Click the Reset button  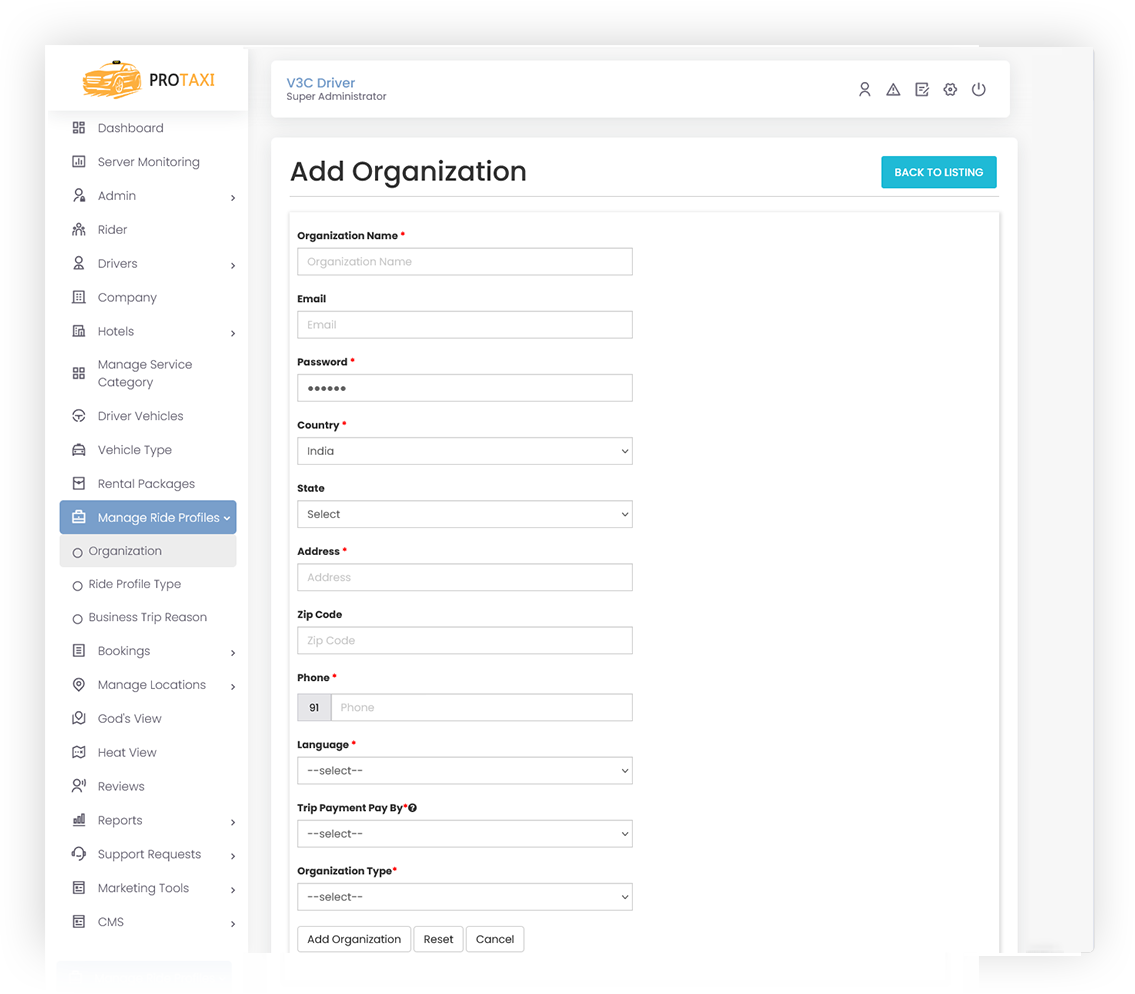(438, 939)
